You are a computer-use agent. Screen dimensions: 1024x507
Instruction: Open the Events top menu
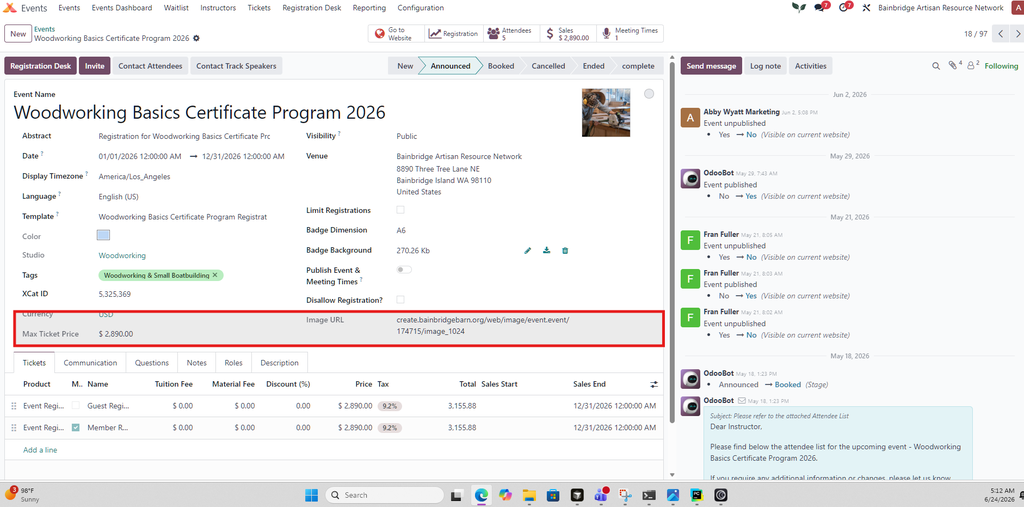pos(69,8)
